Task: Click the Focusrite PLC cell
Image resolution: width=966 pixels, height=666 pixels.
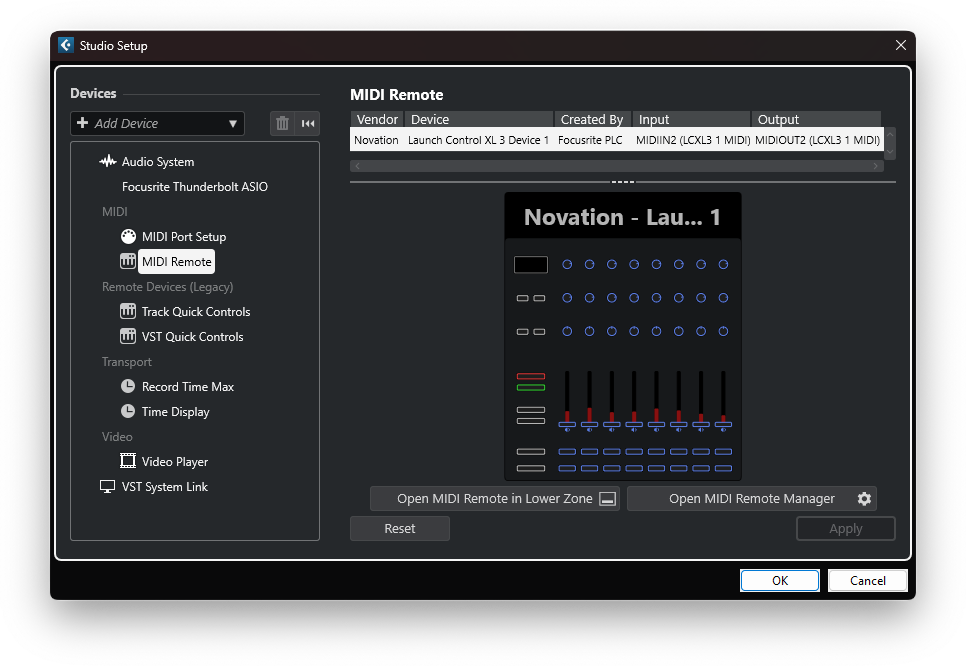Action: coord(590,140)
